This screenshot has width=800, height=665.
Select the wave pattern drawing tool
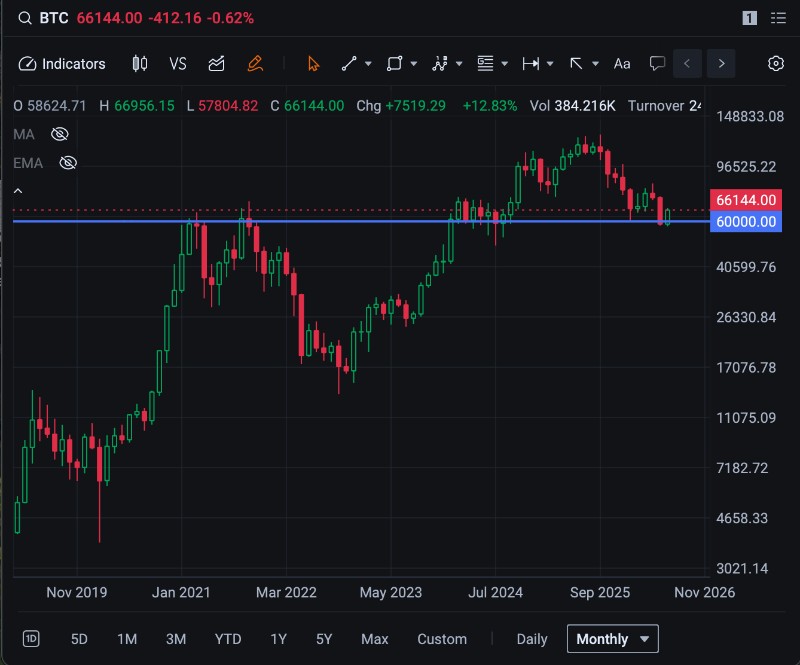pyautogui.click(x=440, y=64)
